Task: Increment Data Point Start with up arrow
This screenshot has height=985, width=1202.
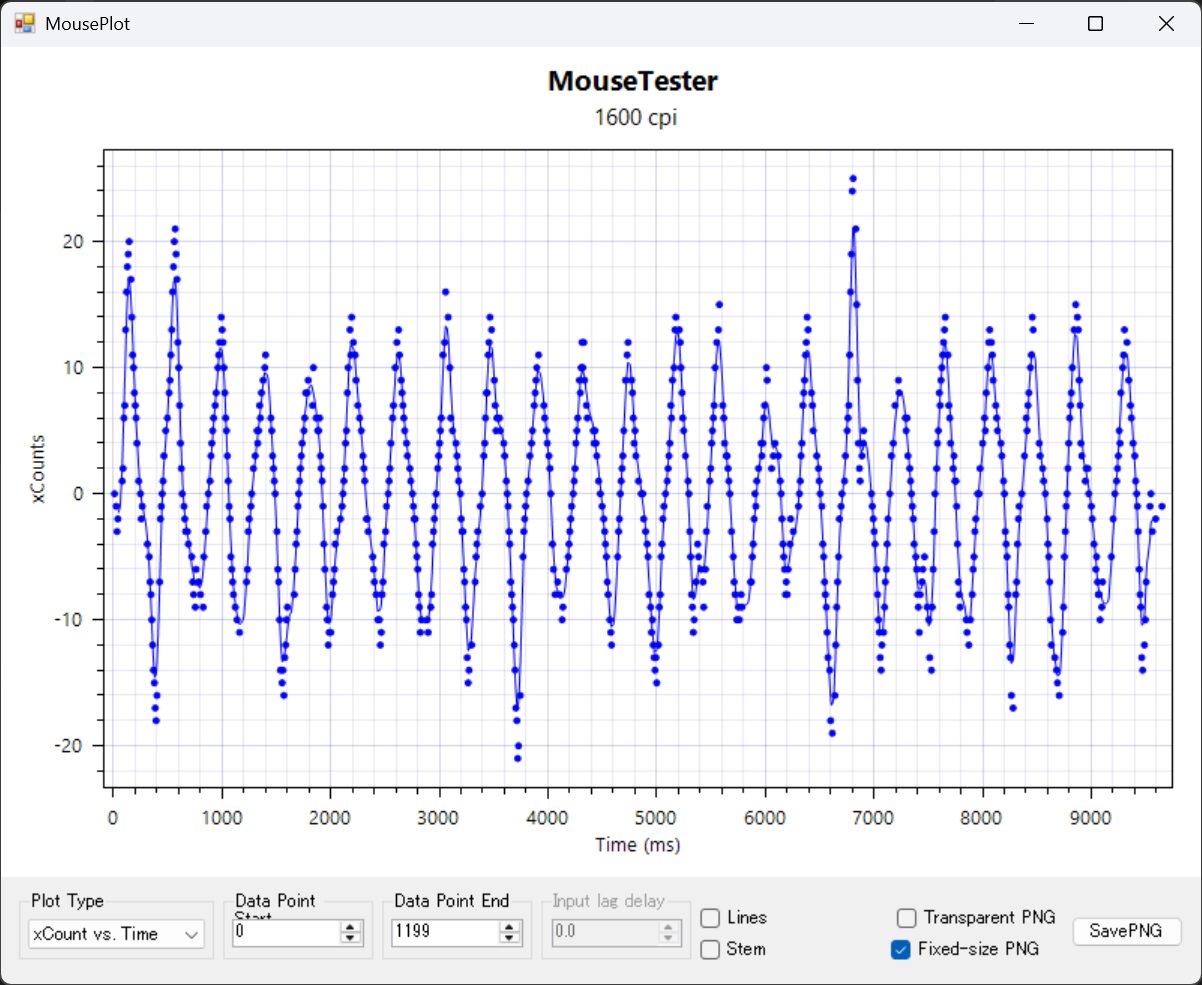Action: [x=350, y=927]
